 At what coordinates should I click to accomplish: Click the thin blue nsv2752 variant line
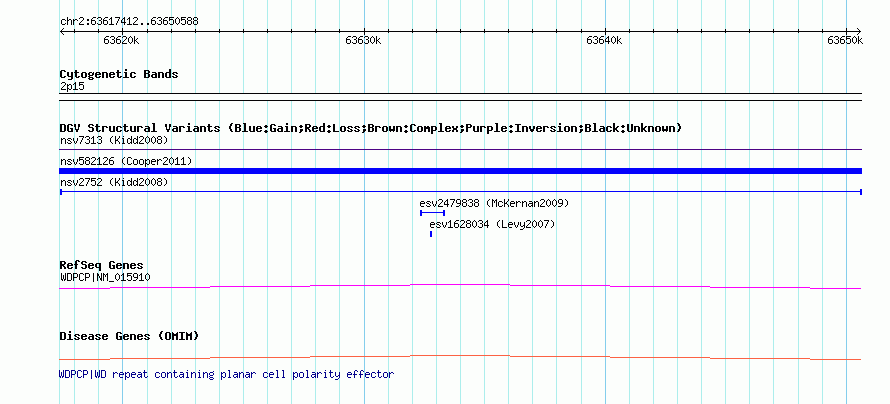click(x=461, y=192)
